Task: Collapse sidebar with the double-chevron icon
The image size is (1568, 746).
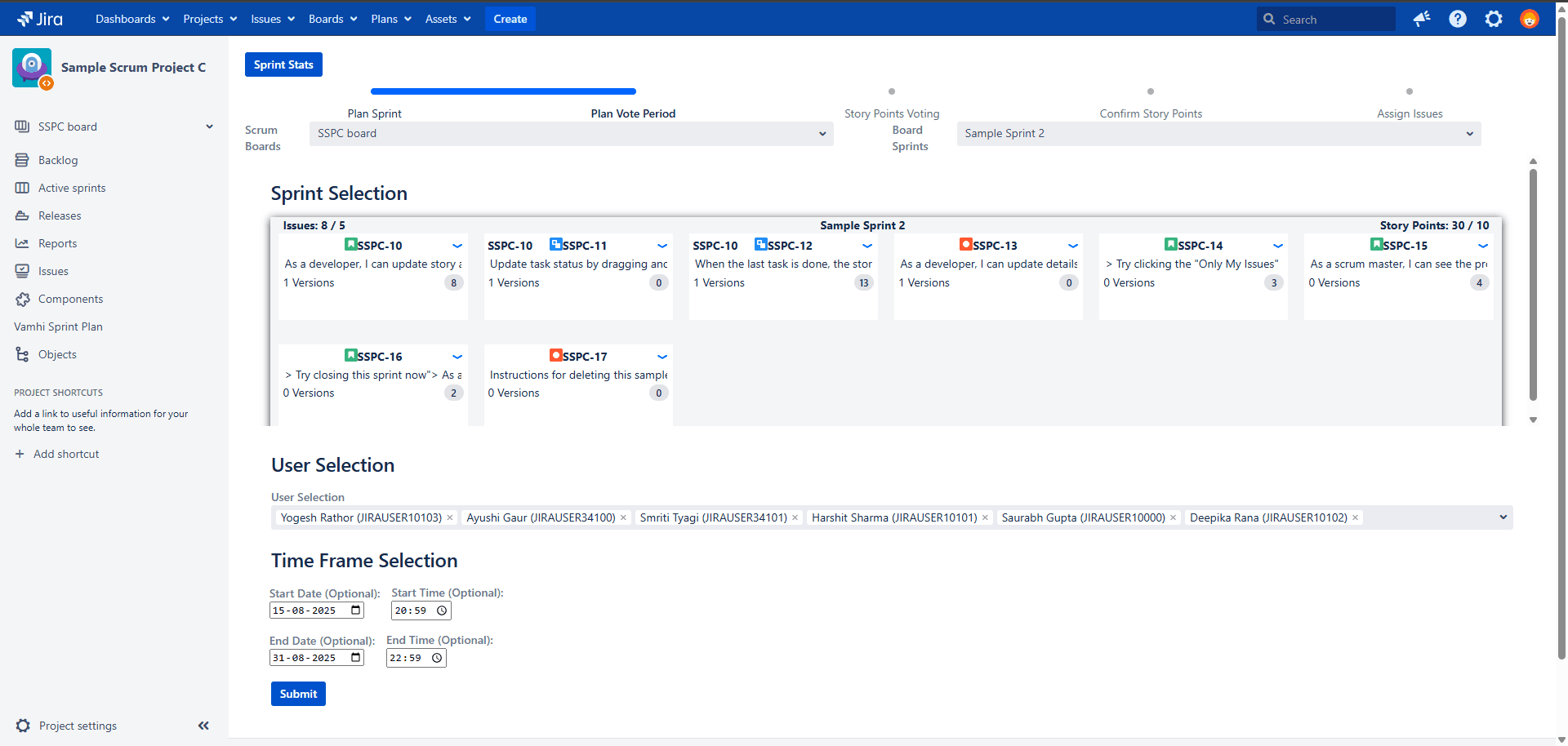Action: [203, 726]
